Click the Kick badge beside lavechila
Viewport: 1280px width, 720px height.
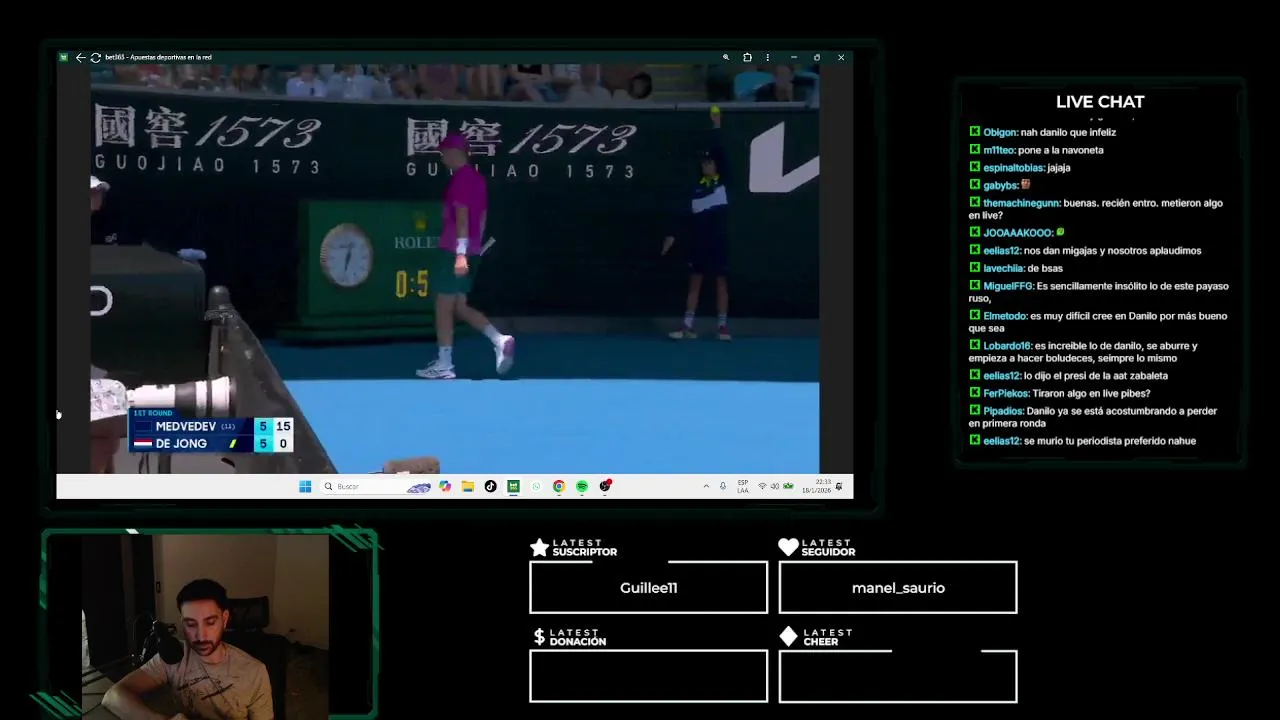974,268
